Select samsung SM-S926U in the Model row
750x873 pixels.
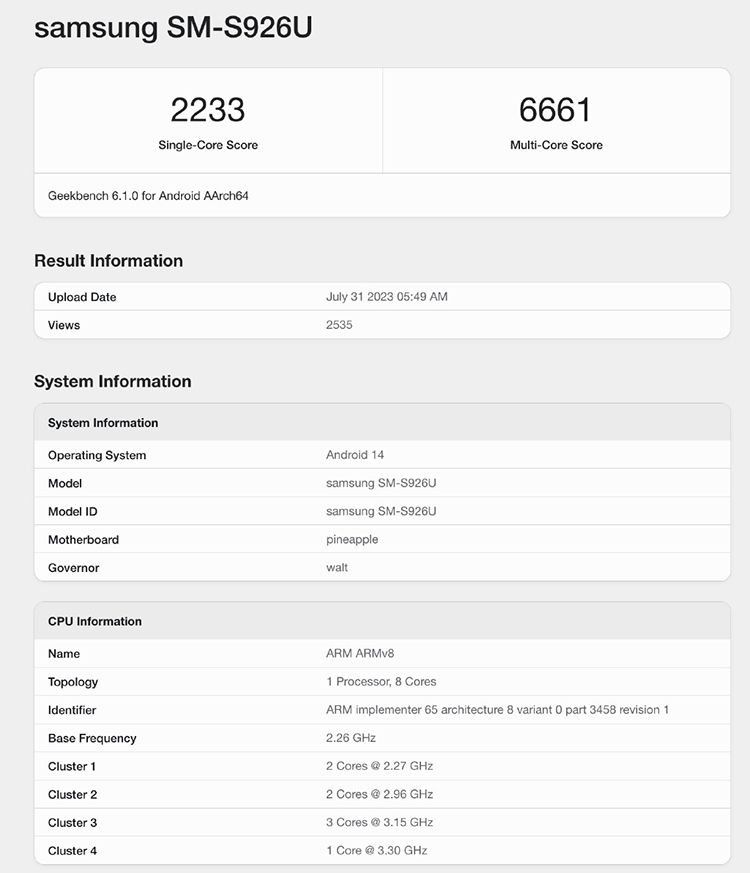tap(381, 483)
